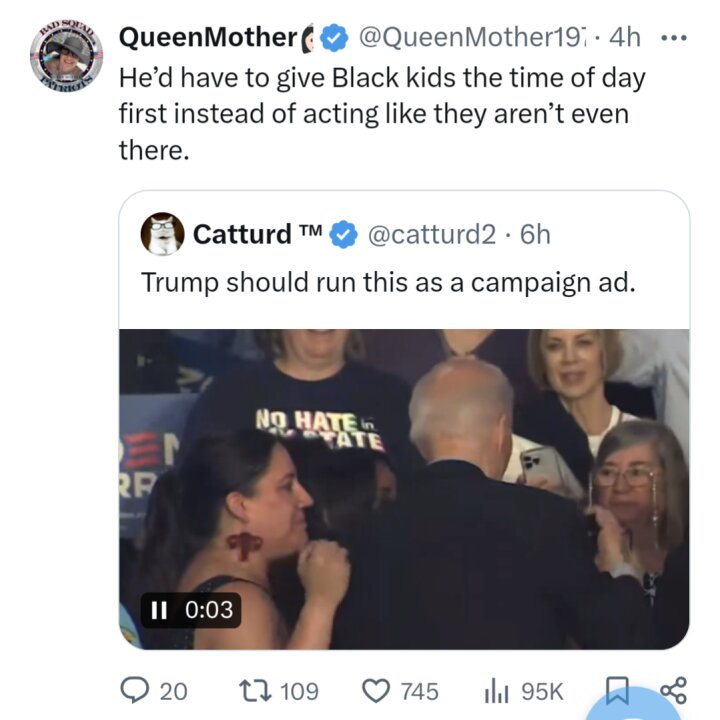Click Catturd's blue verified checkmark
This screenshot has height=720, width=720.
tap(344, 235)
